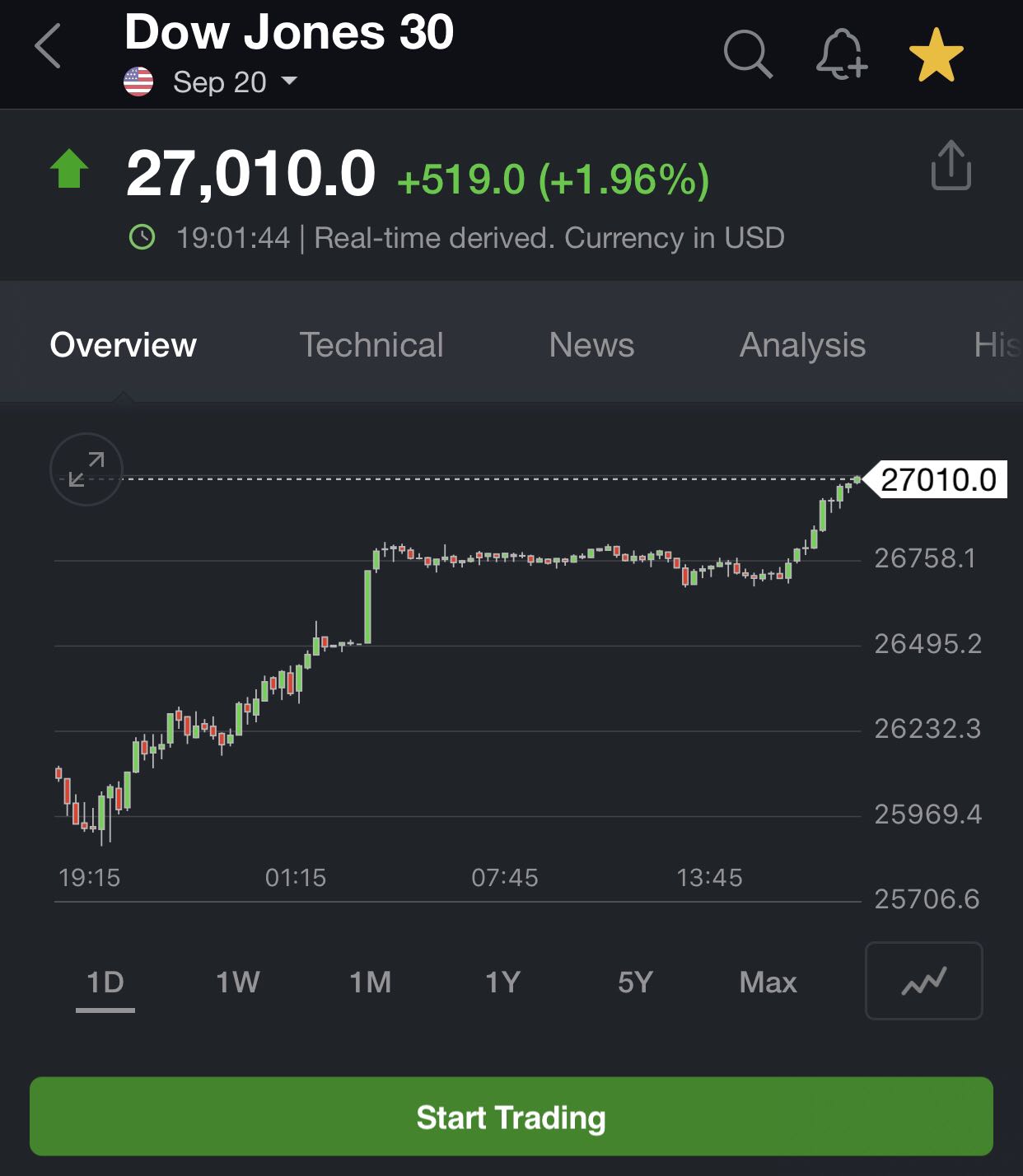
Task: Switch to the Technical tab
Action: coord(371,345)
